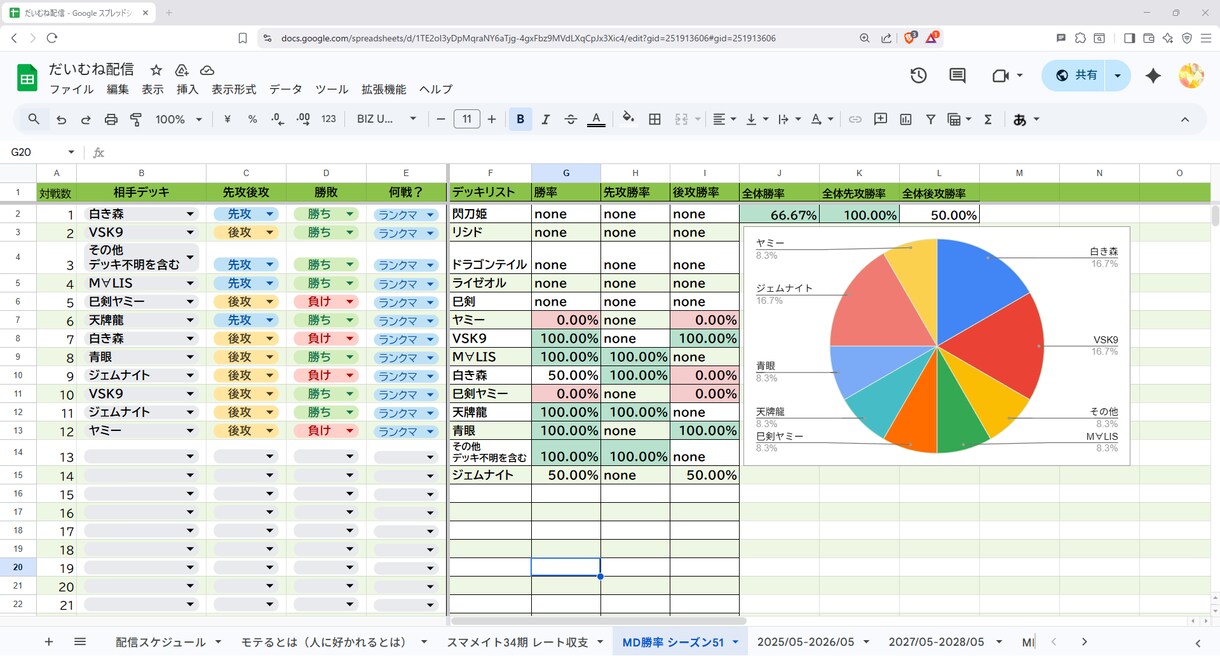1220x656 pixels.
Task: Open the BIZ U... font dropdown
Action: pyautogui.click(x=386, y=119)
